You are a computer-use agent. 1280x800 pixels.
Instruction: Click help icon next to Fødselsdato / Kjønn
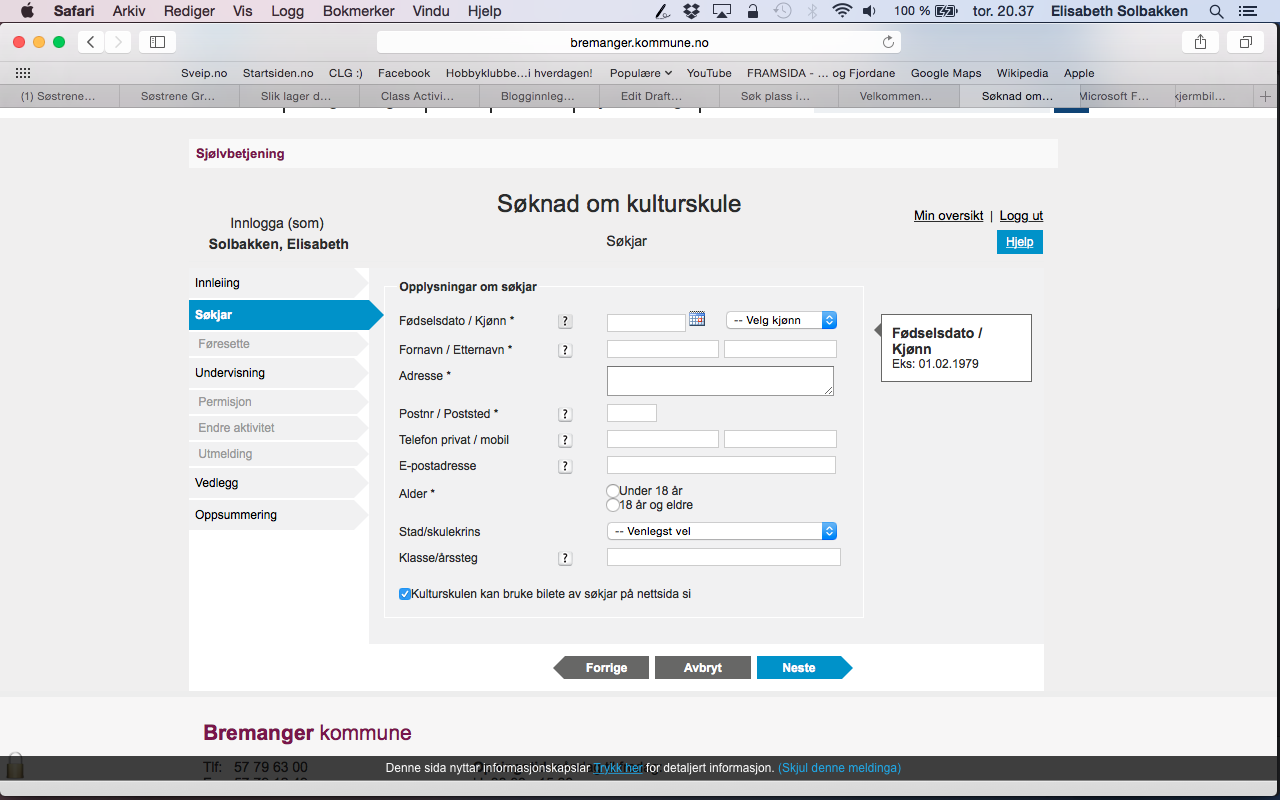coord(565,321)
